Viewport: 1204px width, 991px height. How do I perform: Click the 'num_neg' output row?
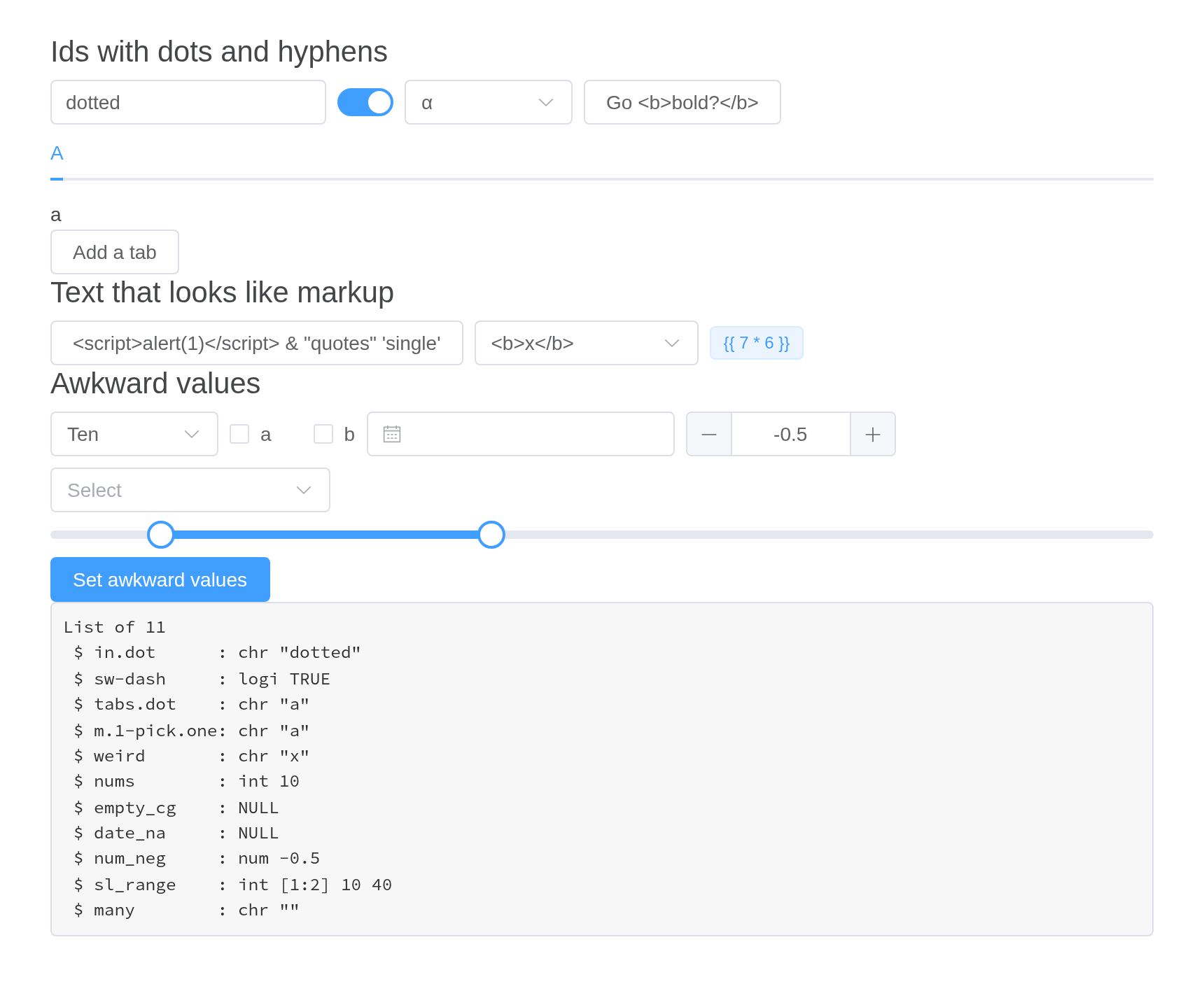click(197, 859)
